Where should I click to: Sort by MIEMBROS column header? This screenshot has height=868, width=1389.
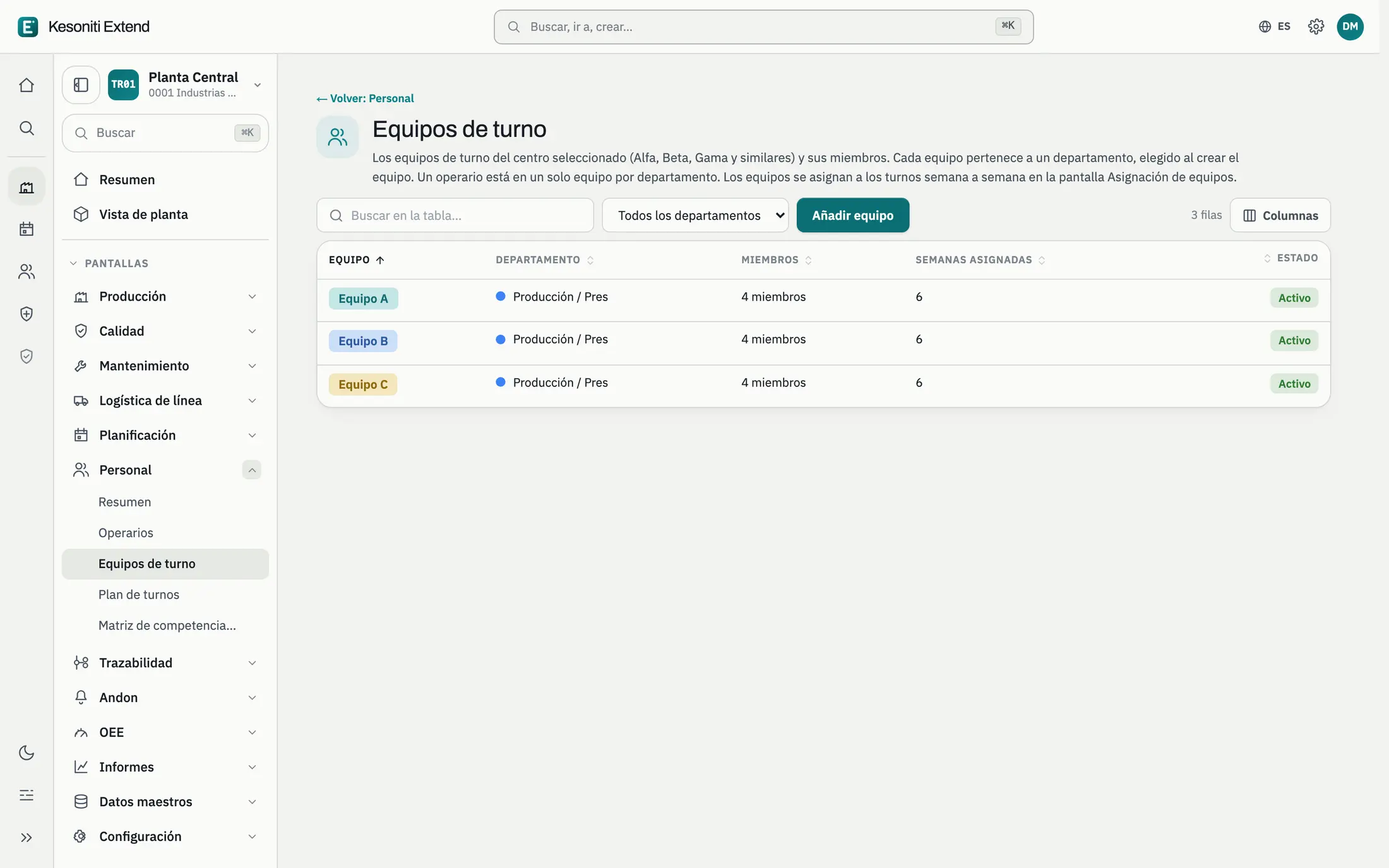776,260
